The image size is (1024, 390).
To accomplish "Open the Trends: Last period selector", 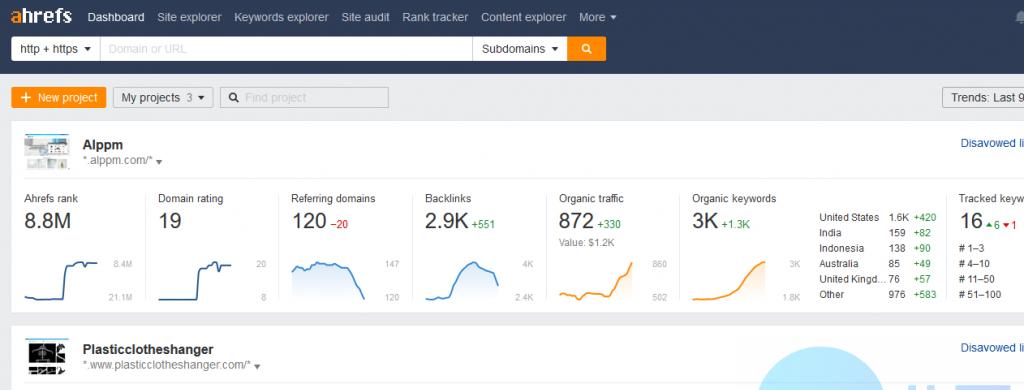I will click(983, 97).
